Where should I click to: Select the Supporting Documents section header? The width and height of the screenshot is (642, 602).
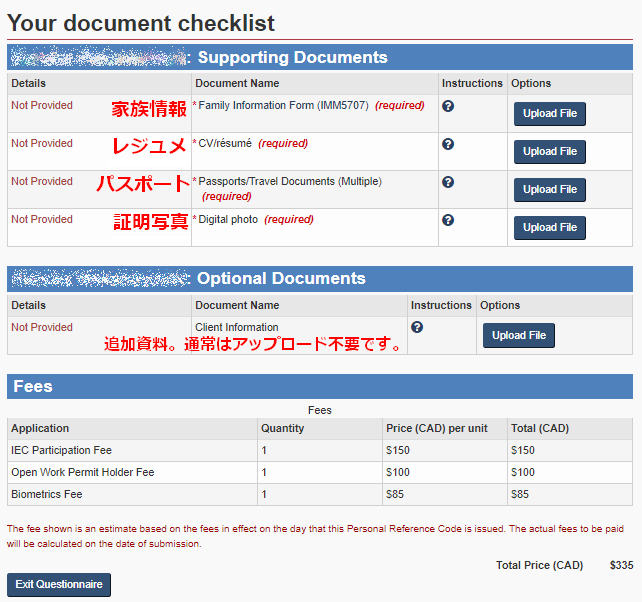point(292,57)
